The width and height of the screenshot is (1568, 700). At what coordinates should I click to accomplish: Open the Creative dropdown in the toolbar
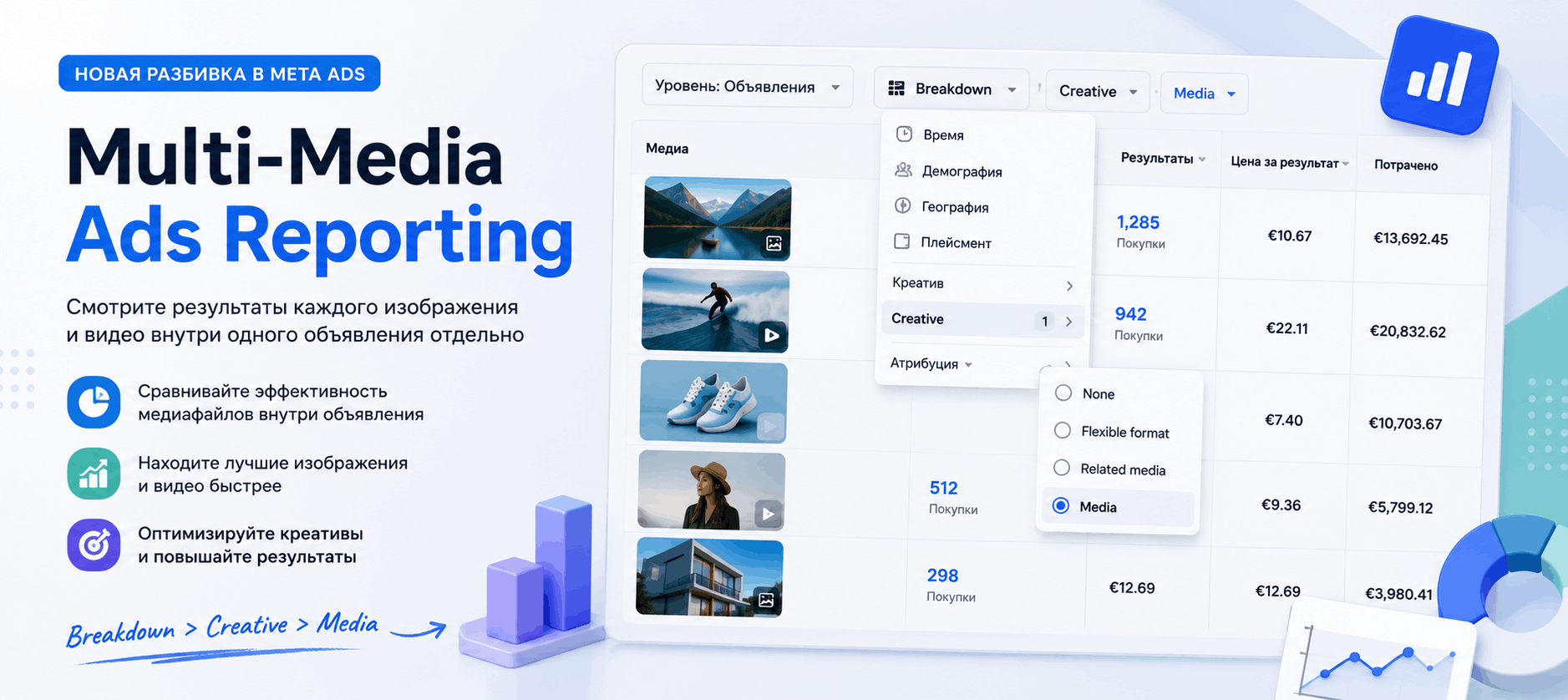click(1098, 91)
